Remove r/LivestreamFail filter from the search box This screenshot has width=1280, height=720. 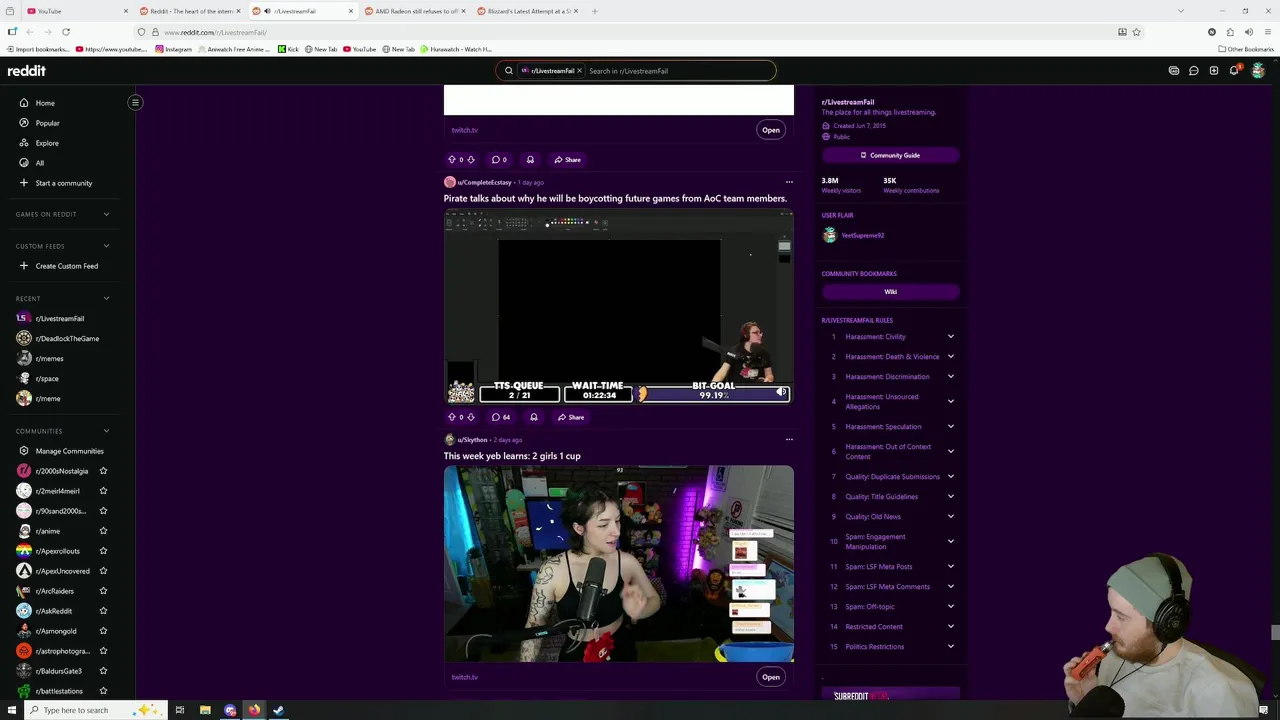(x=579, y=71)
